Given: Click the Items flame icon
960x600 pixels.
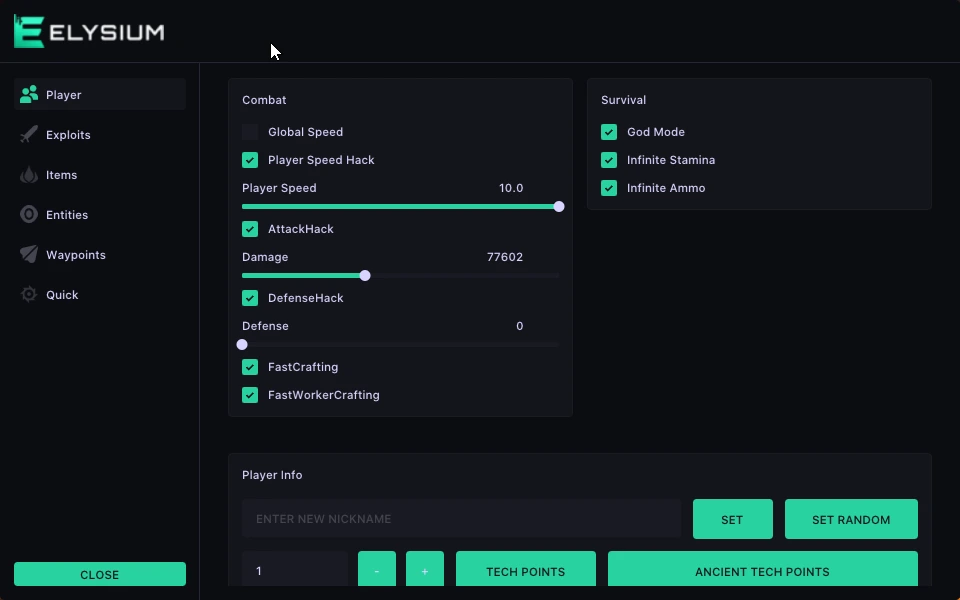Looking at the screenshot, I should tap(29, 175).
